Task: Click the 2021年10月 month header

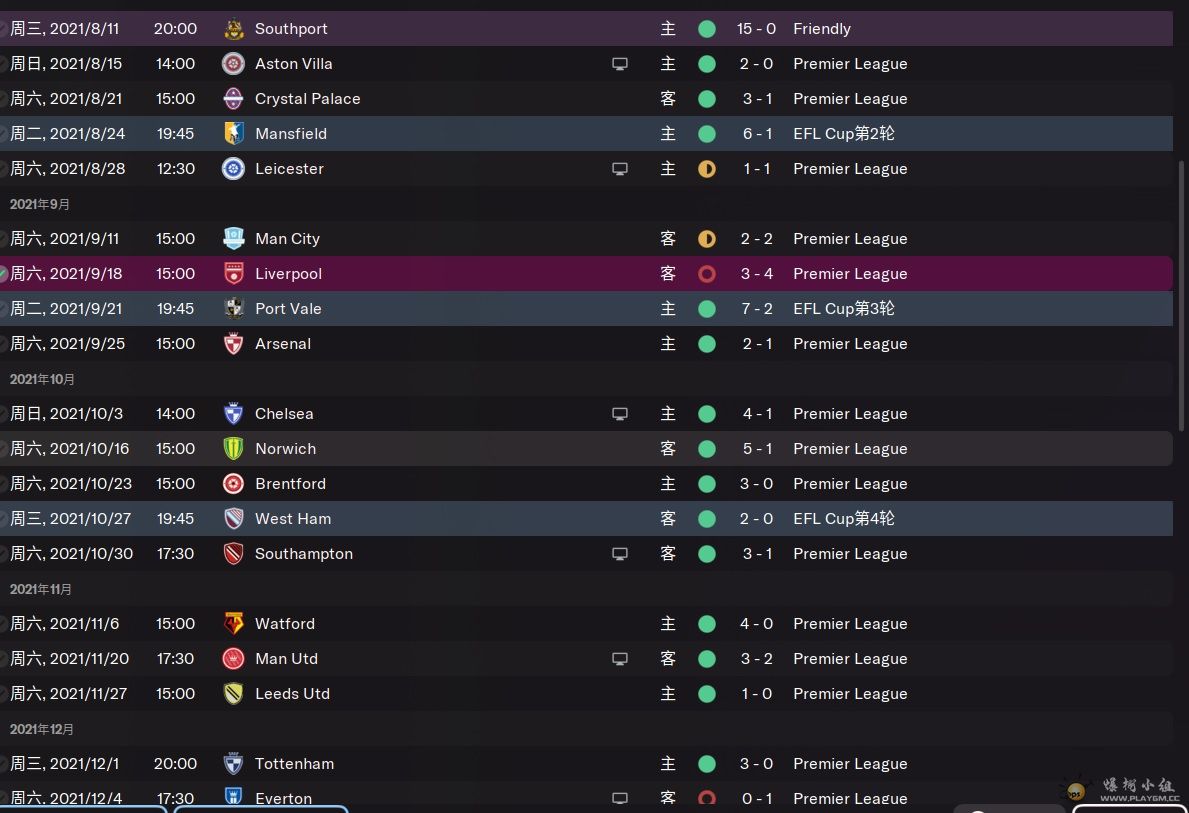Action: [x=42, y=379]
